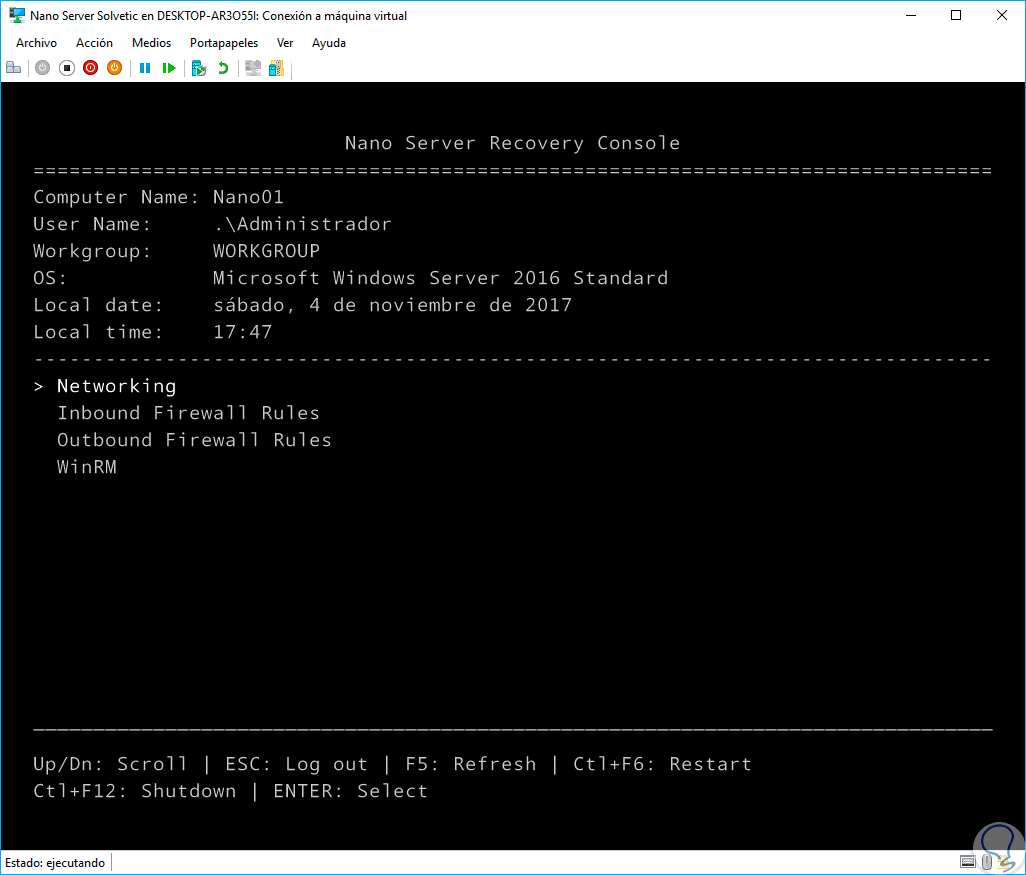Screen dimensions: 1026x875
Task: Minimize the virtual machine connection window
Action: click(x=910, y=15)
